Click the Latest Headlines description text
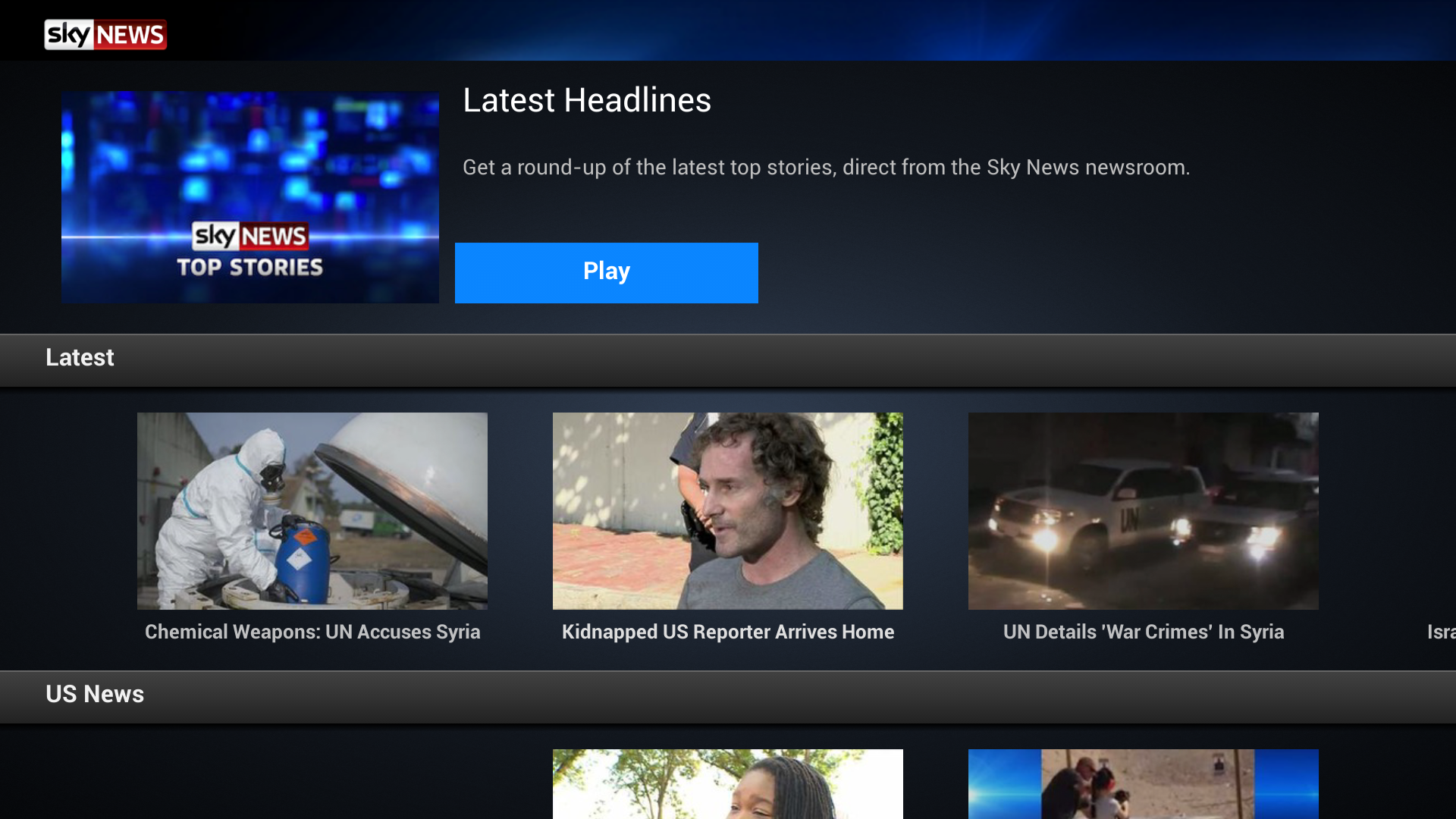Image resolution: width=1456 pixels, height=819 pixels. click(826, 167)
